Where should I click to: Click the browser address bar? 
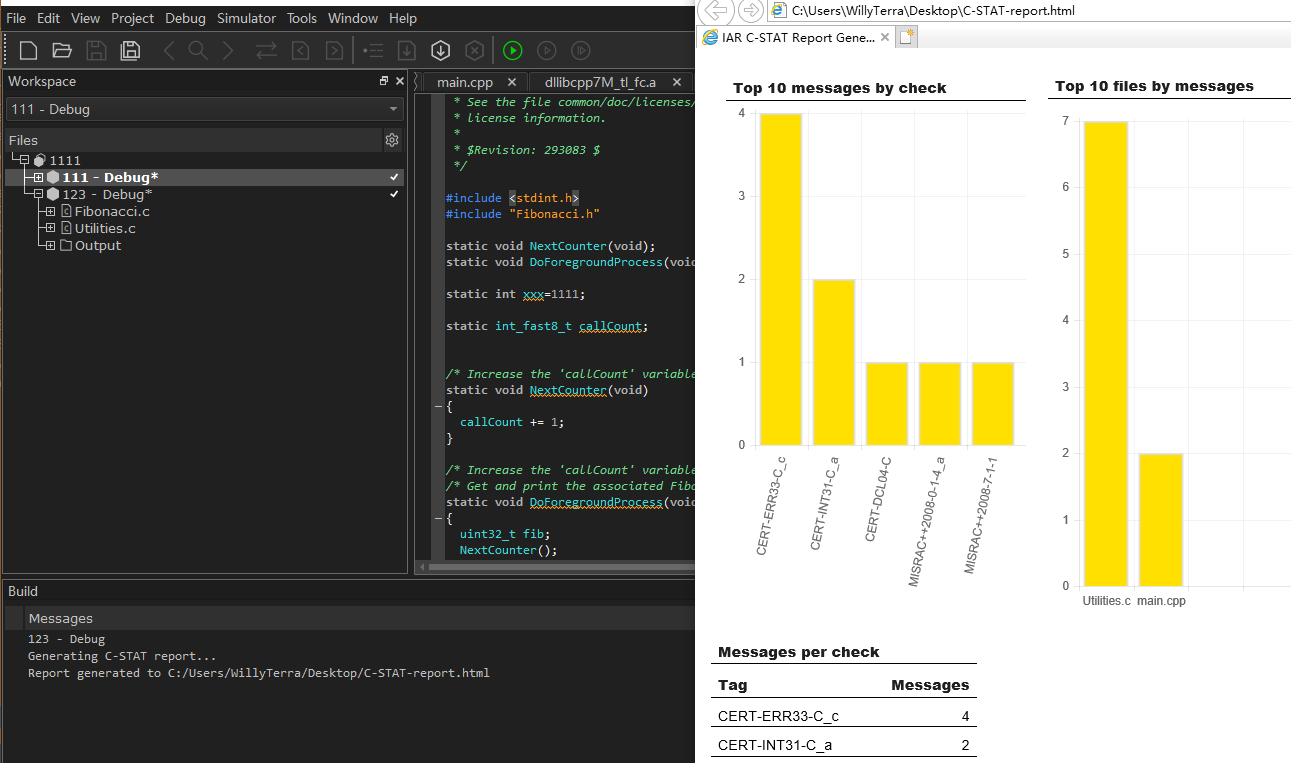(1030, 11)
